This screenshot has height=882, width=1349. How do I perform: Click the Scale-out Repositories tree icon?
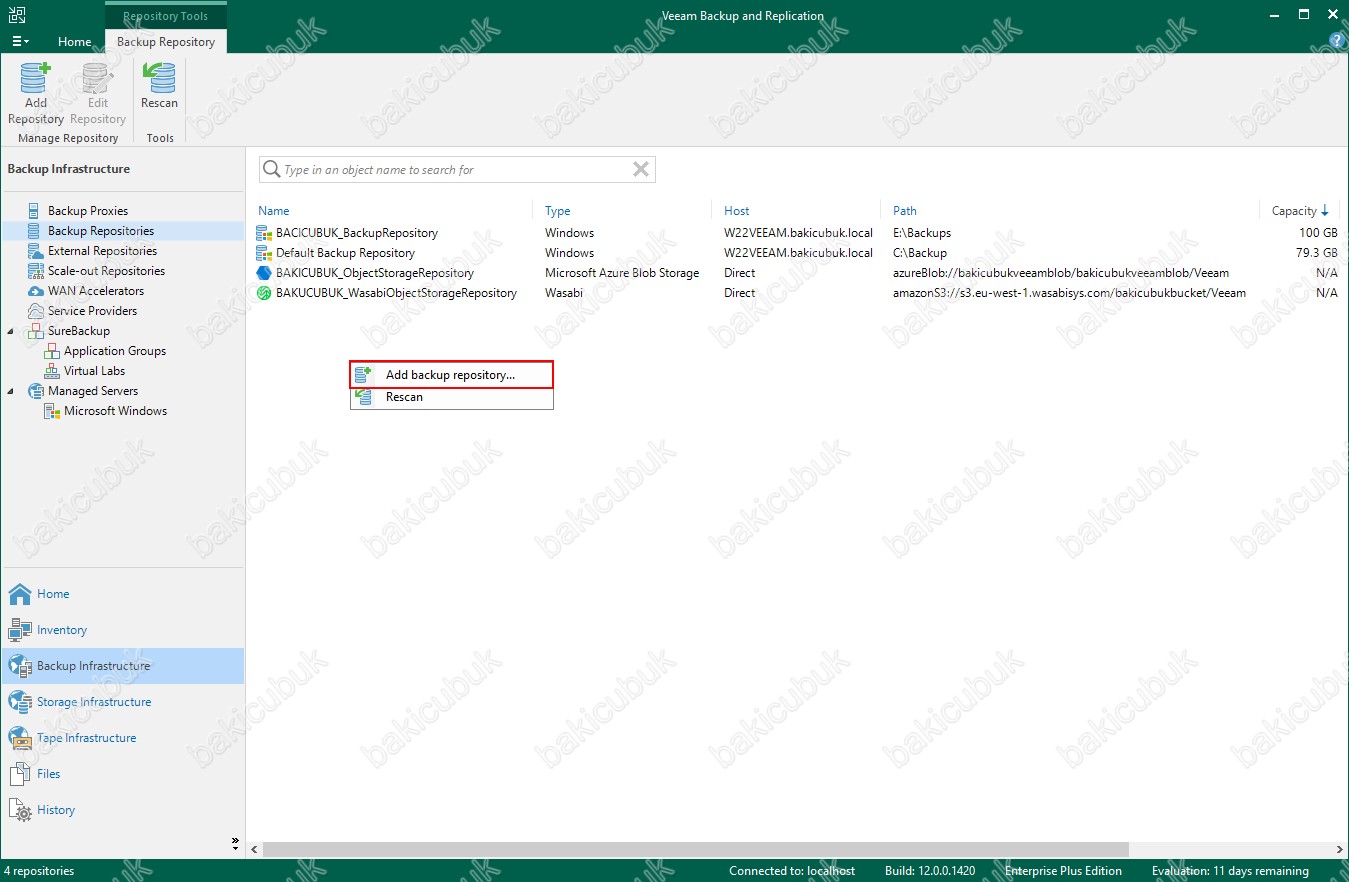36,271
